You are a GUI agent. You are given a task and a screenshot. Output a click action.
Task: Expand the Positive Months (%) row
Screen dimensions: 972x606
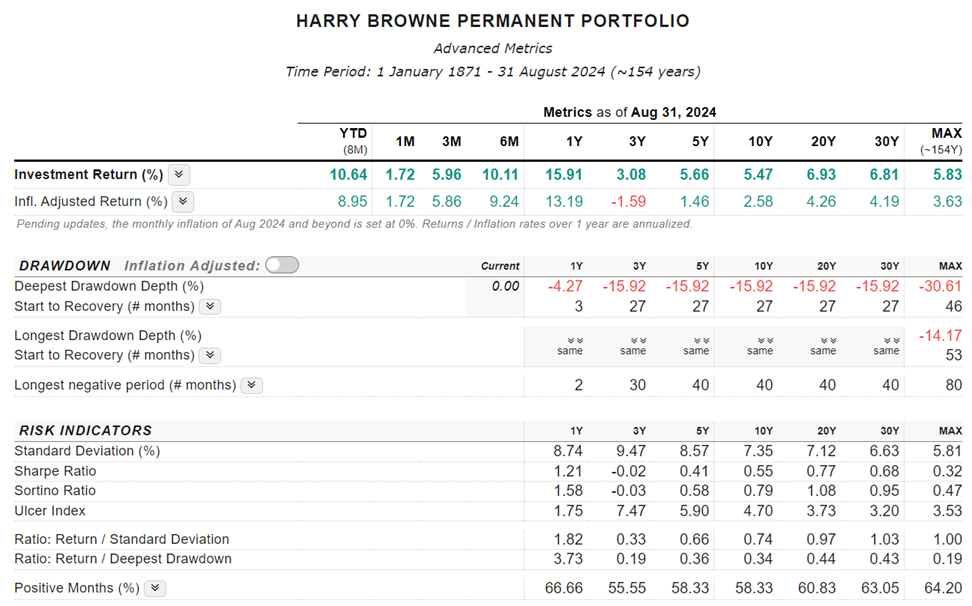154,588
